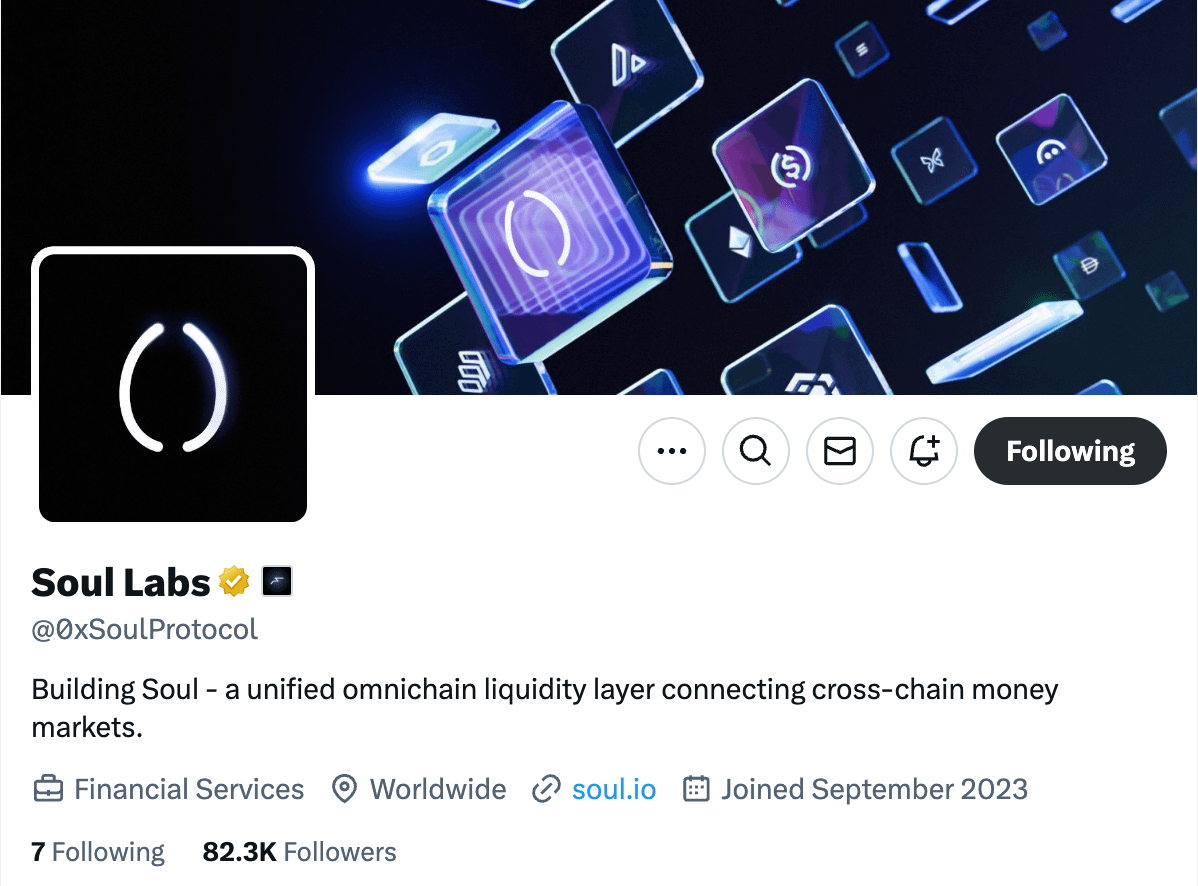Click the calendar joined-date icon
This screenshot has height=886, width=1198.
696,788
